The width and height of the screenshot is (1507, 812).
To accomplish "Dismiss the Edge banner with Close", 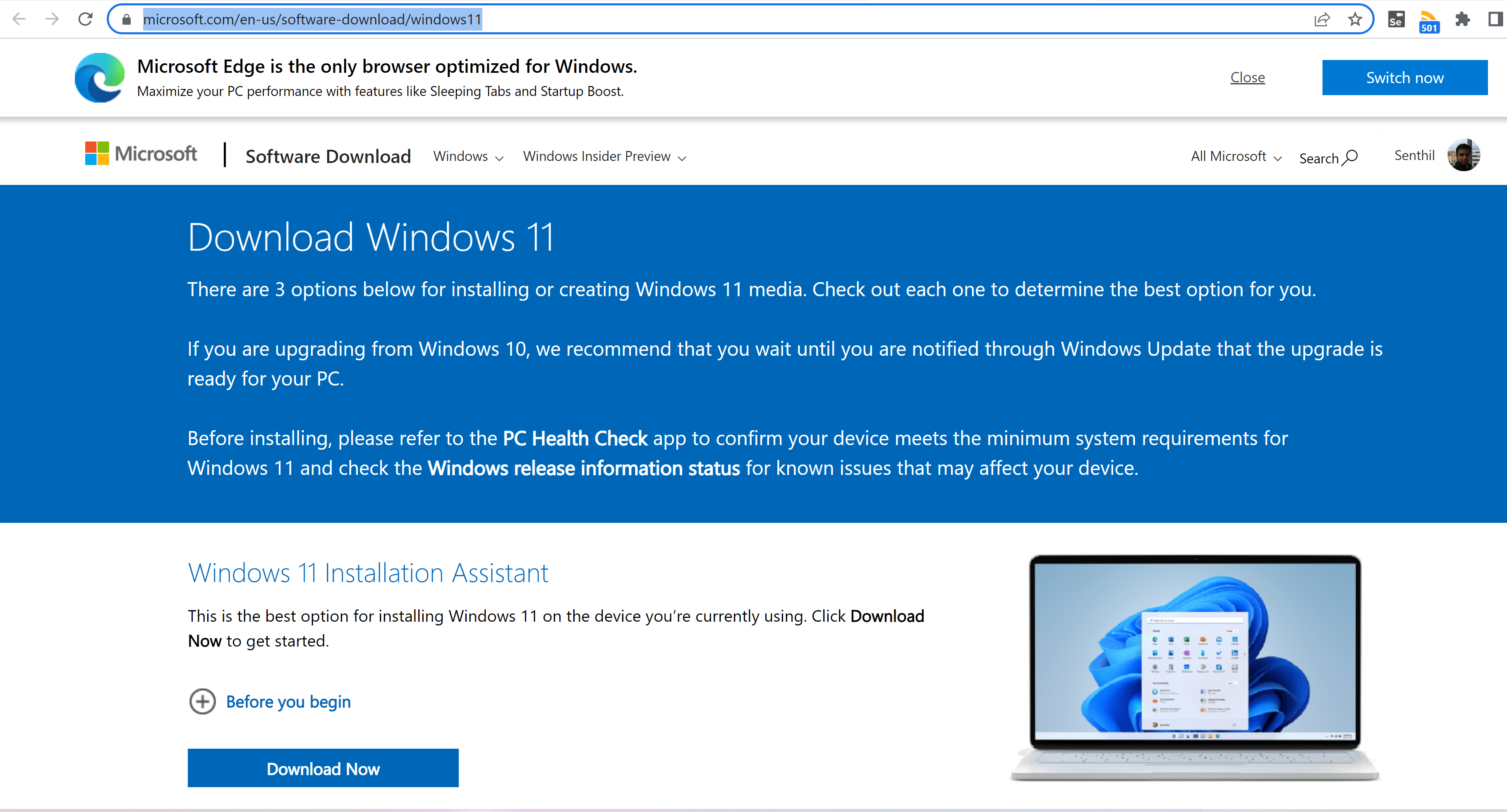I will pyautogui.click(x=1248, y=77).
